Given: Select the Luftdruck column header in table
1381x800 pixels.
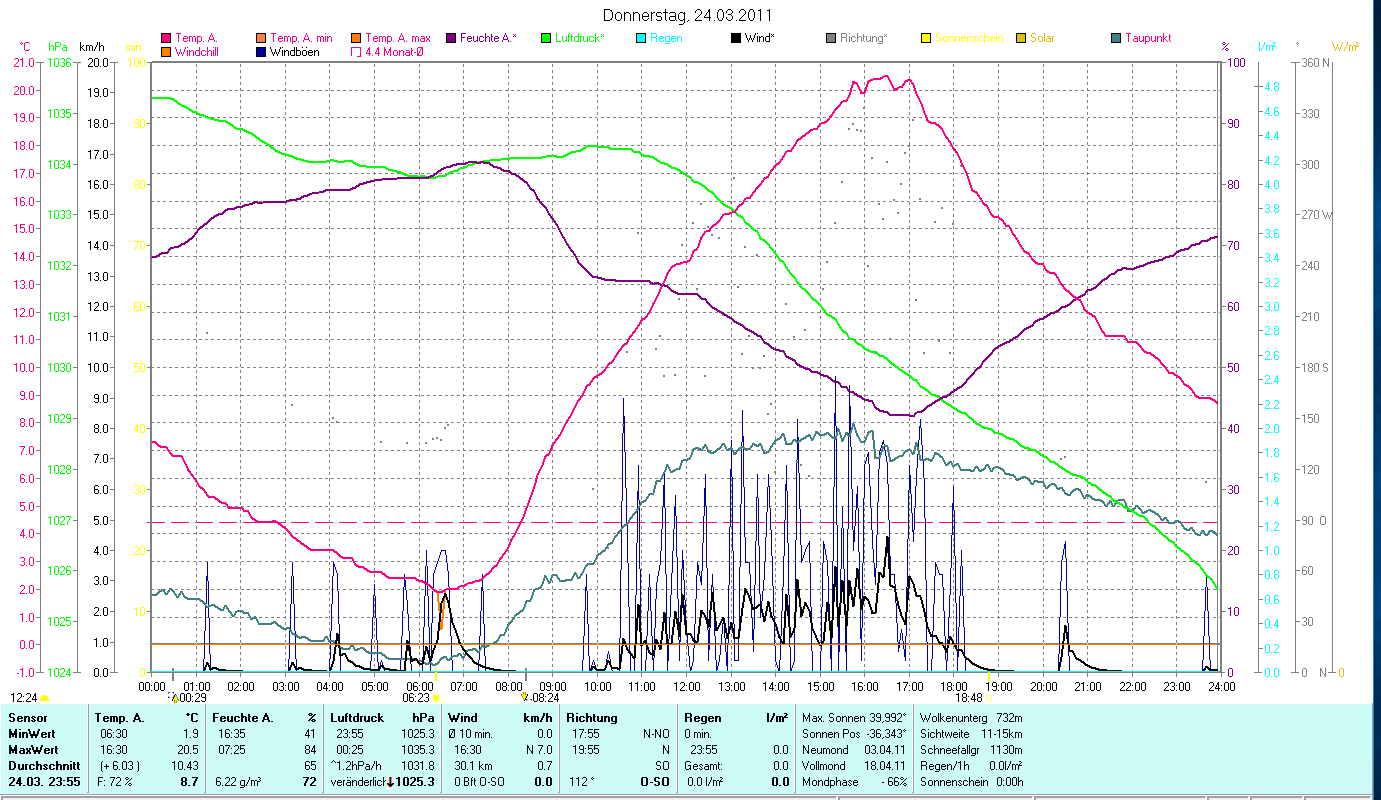Looking at the screenshot, I should coord(357,718).
